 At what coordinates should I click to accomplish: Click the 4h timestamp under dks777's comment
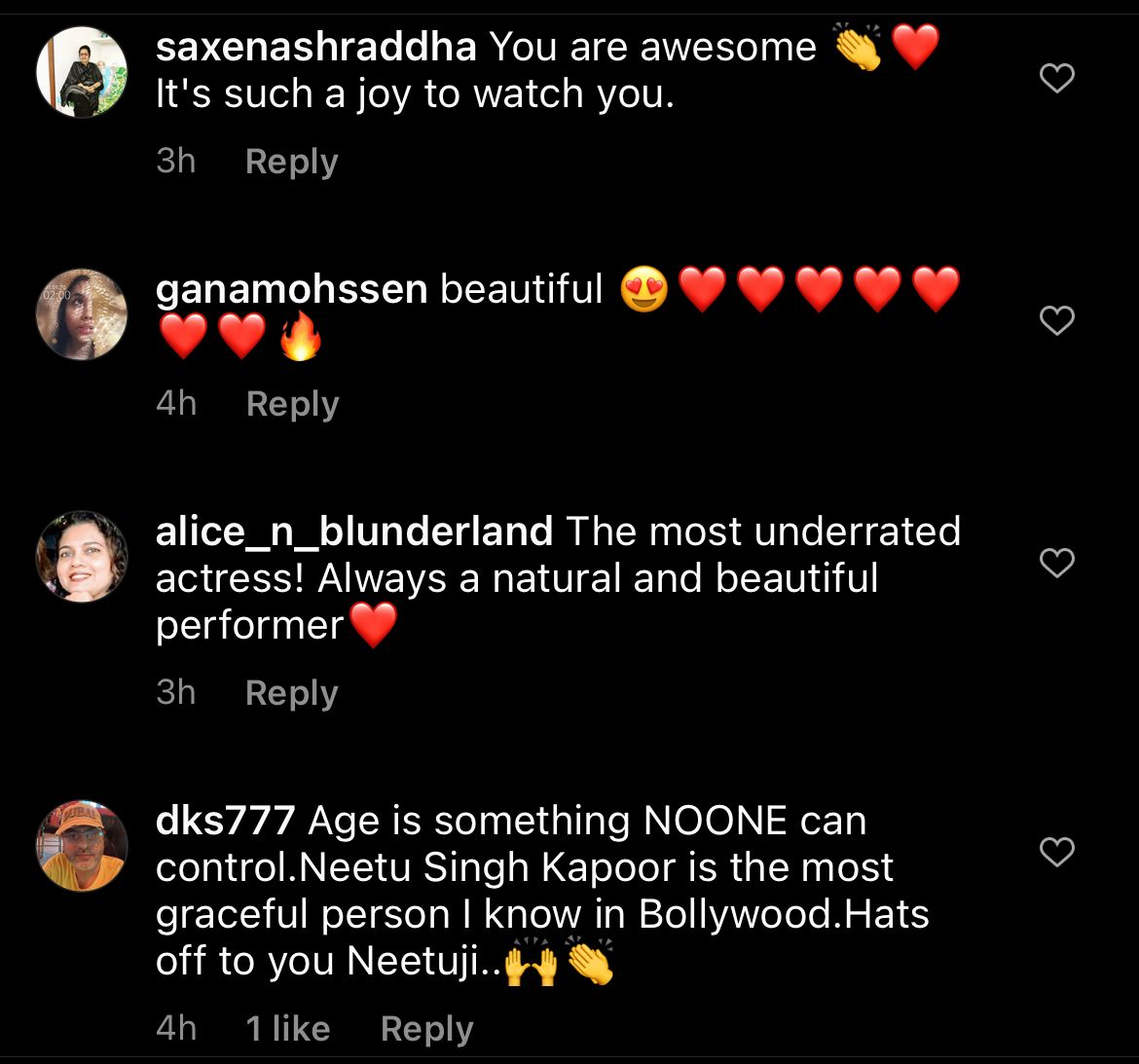point(176,1029)
